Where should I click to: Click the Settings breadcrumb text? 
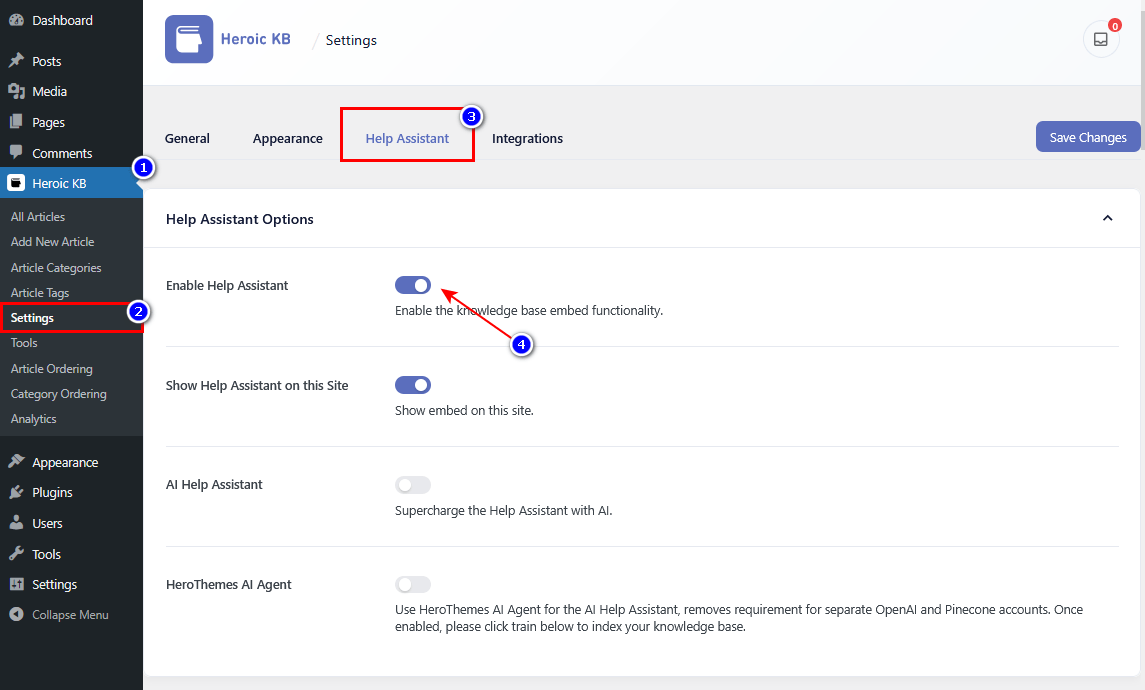pos(351,40)
